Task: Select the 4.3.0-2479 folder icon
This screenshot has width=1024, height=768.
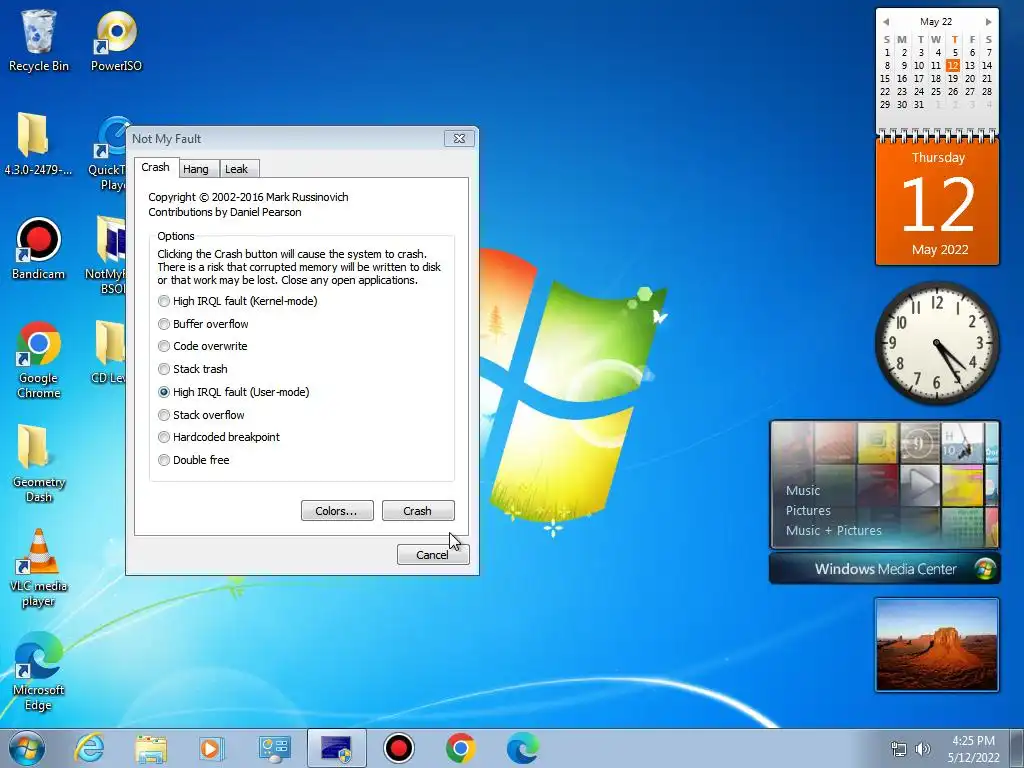Action: [x=38, y=144]
